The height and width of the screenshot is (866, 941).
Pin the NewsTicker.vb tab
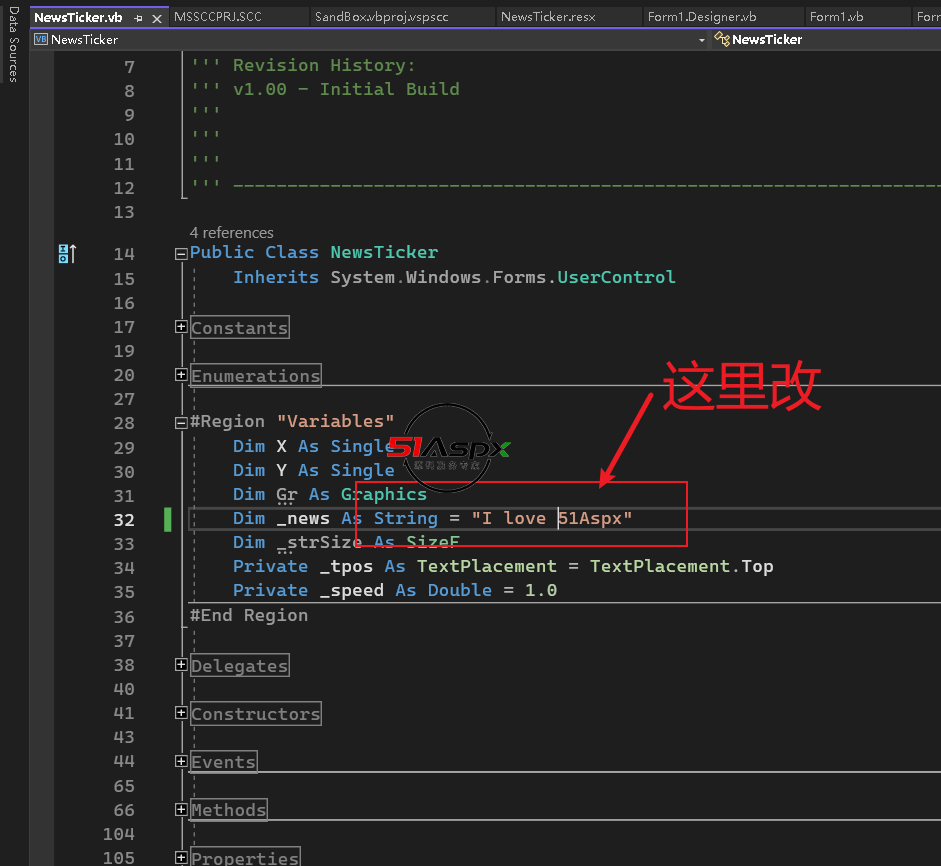point(138,18)
